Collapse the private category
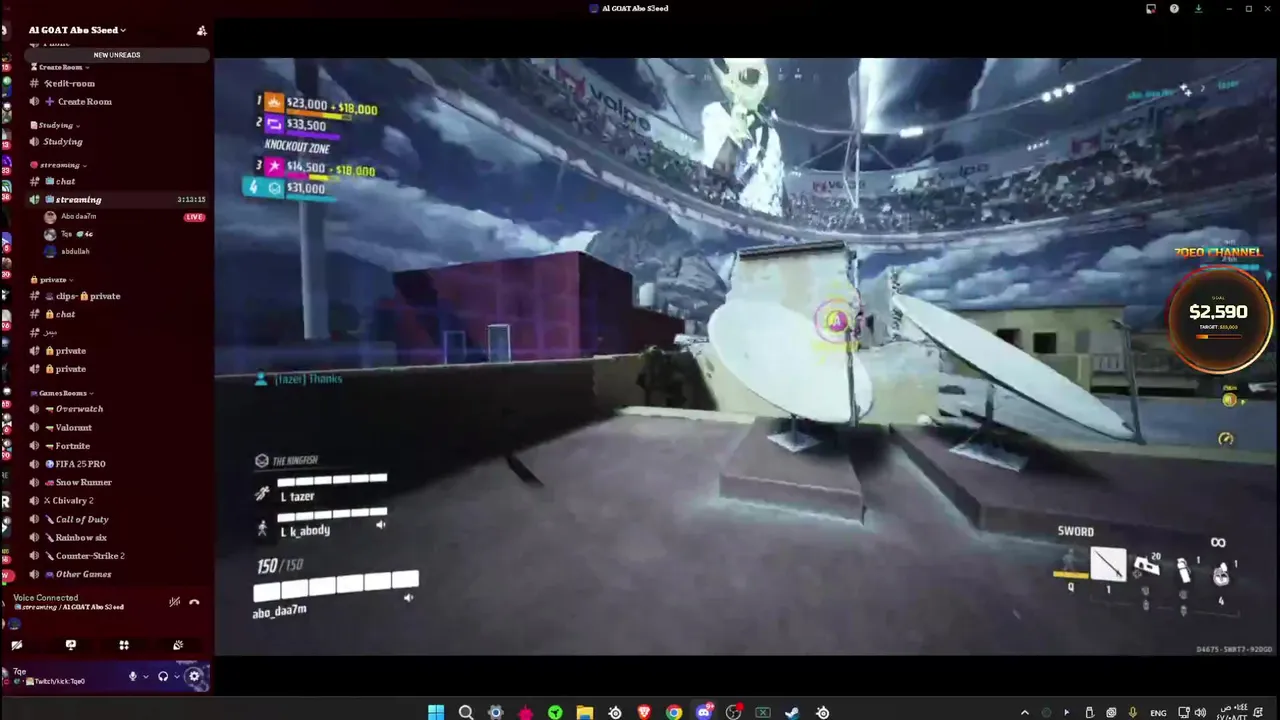This screenshot has height=720, width=1280. (x=52, y=280)
